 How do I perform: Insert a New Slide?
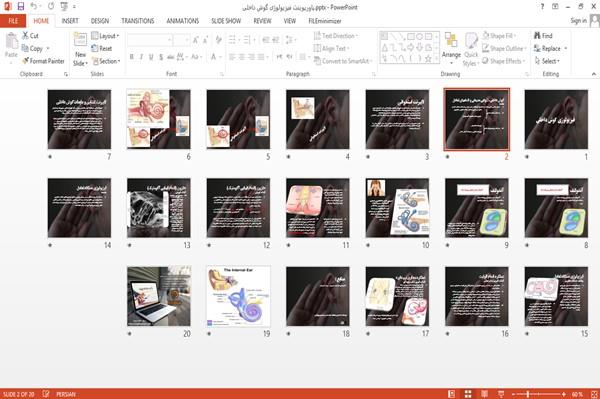point(80,50)
